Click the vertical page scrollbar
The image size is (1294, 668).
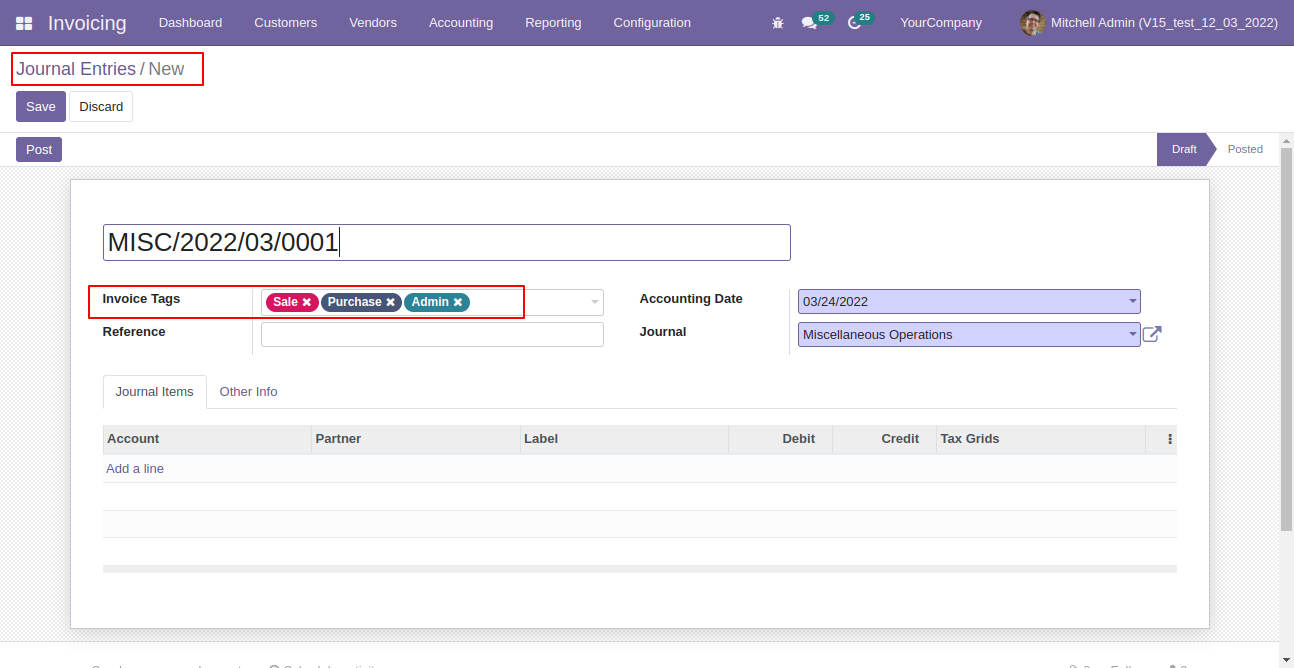1287,340
